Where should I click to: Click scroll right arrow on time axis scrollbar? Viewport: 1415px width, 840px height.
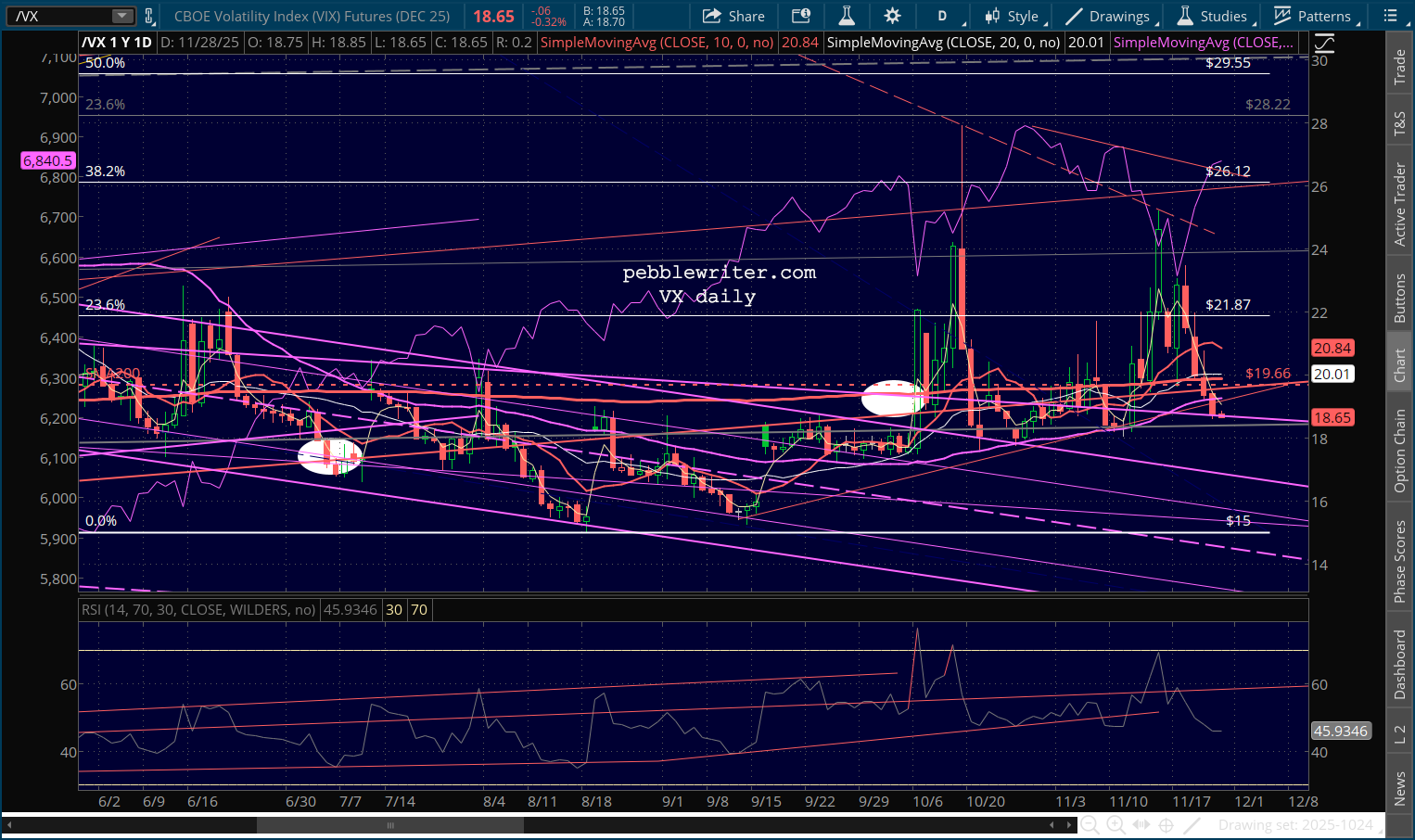click(x=1069, y=825)
